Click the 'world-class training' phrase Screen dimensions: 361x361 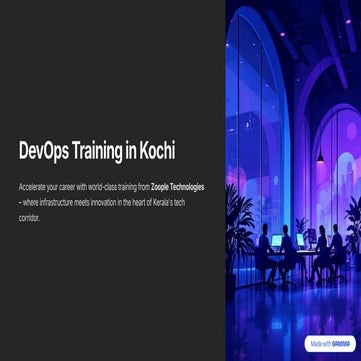110,187
